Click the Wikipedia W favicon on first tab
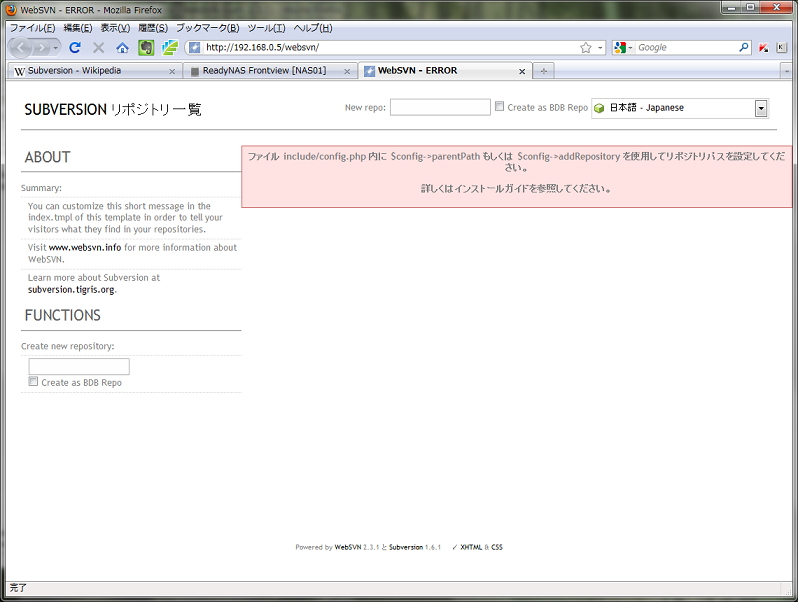Screen dimensions: 798x602 [x=19, y=71]
